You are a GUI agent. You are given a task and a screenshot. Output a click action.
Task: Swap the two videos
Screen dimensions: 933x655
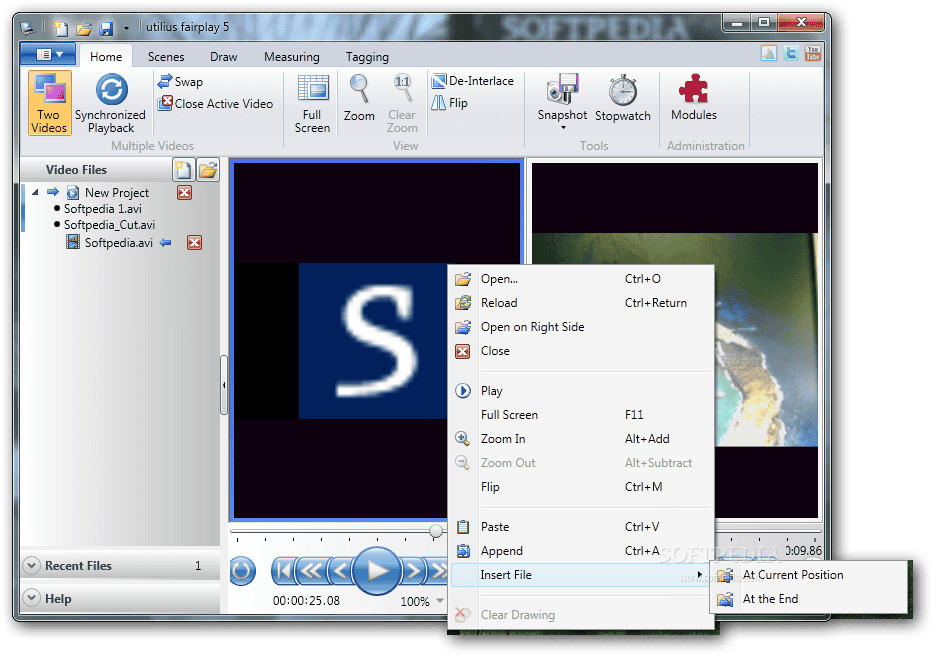coord(180,82)
